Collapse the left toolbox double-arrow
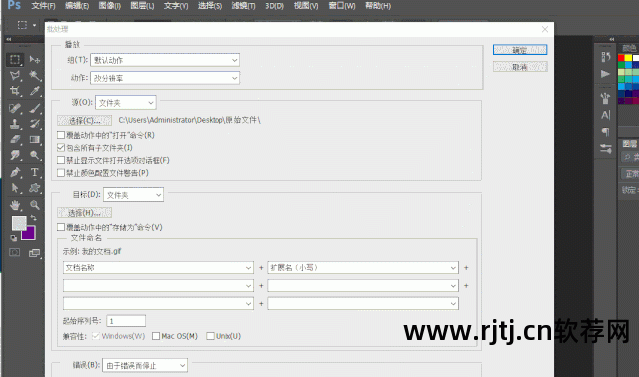The image size is (639, 377). click(9, 39)
